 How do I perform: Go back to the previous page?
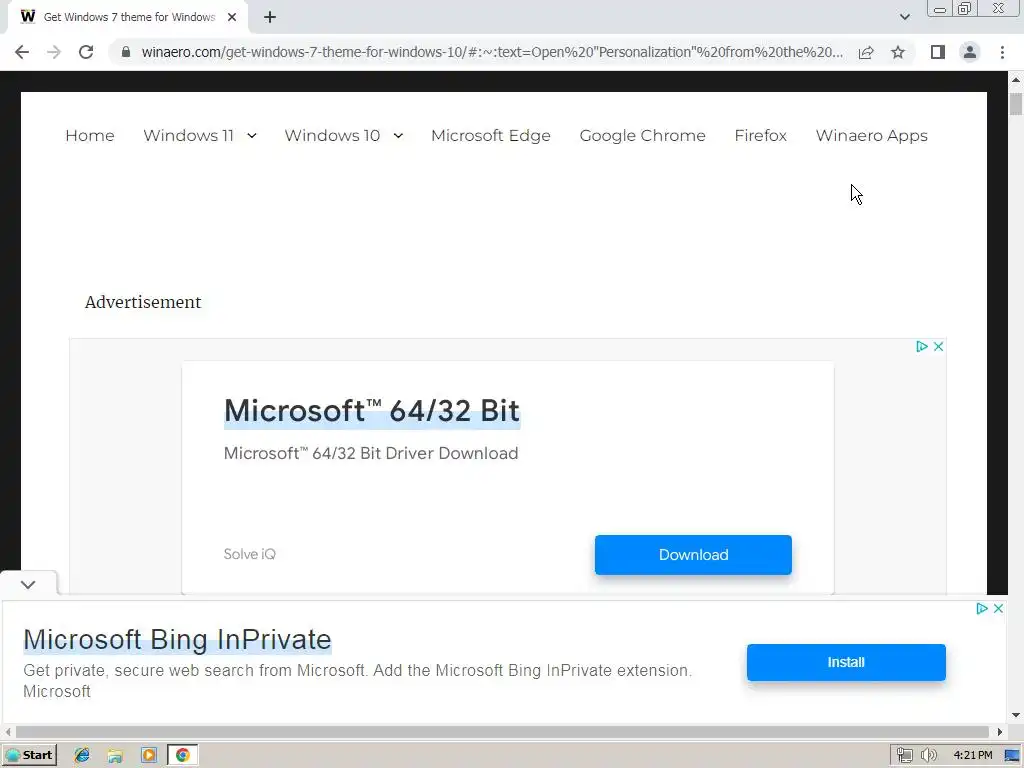click(22, 52)
